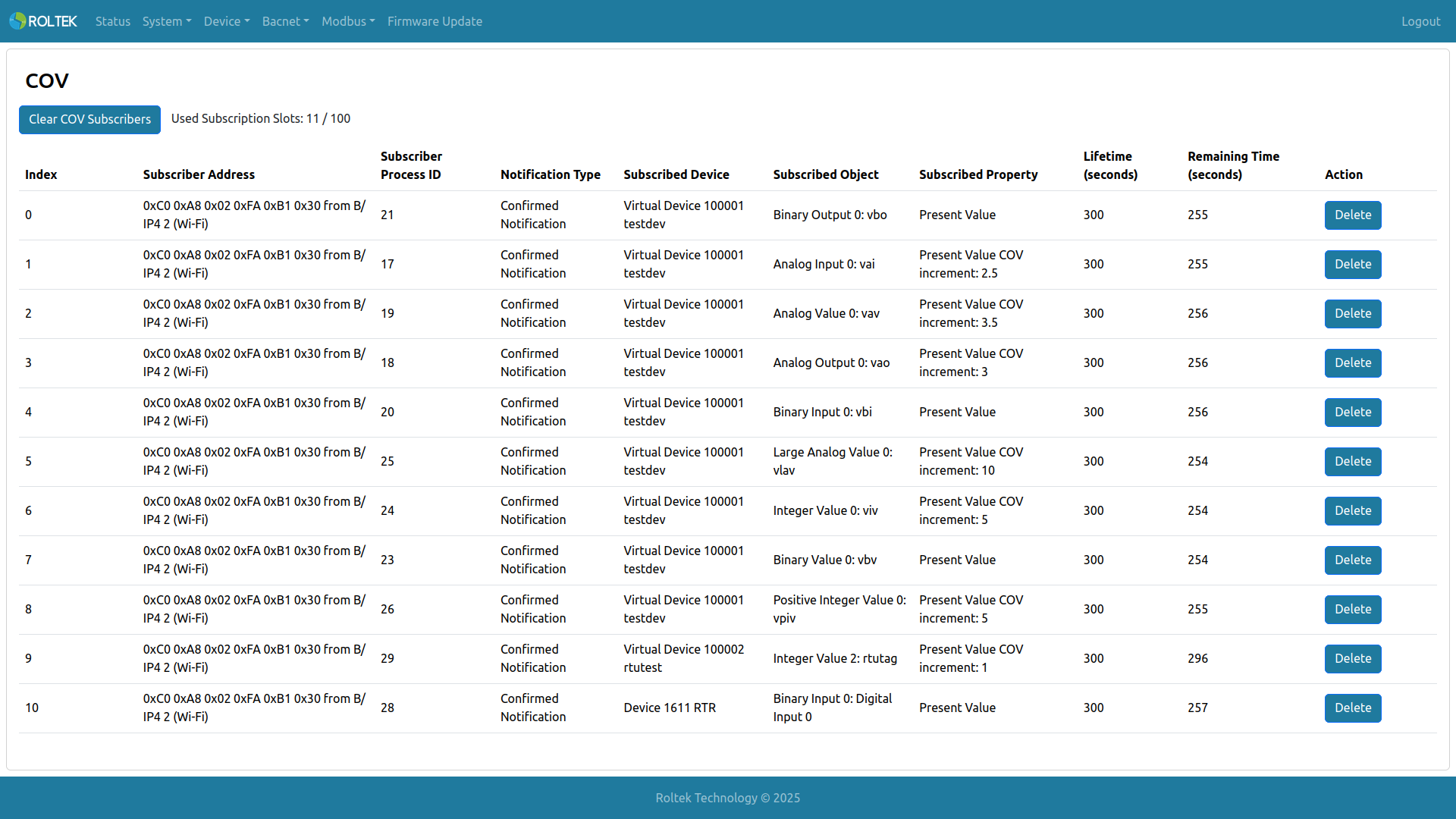
Task: Click remaining time value 257
Action: coord(1198,708)
